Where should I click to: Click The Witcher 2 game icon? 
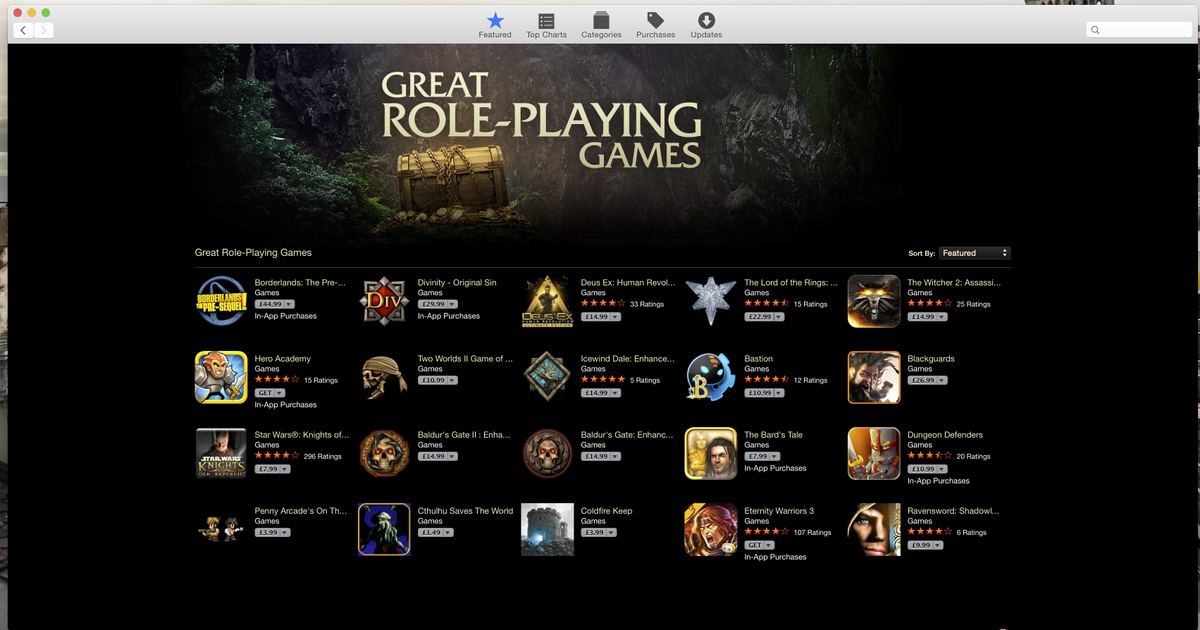(874, 301)
